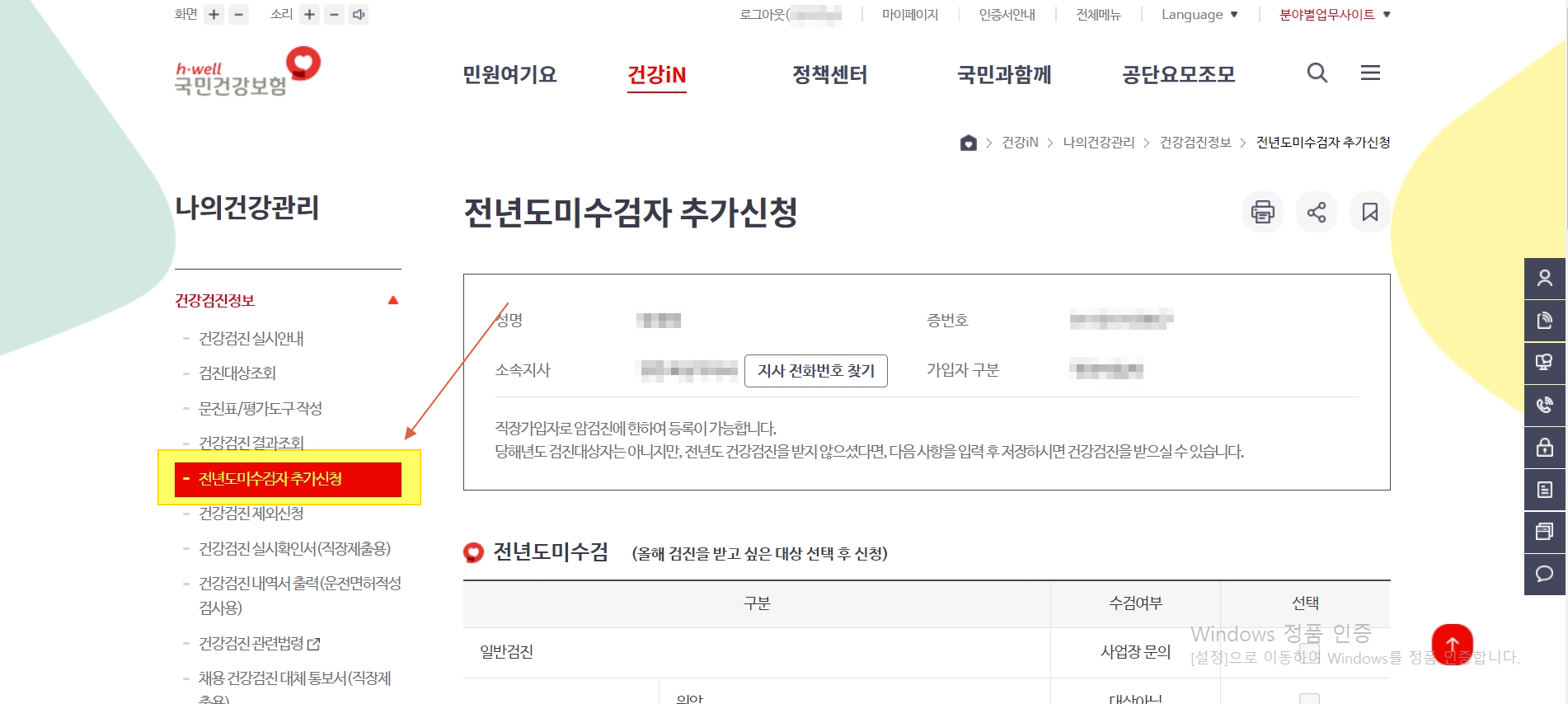Open 문진표/평가도구 작성 in the sidebar
This screenshot has height=704, width=1568.
point(261,408)
